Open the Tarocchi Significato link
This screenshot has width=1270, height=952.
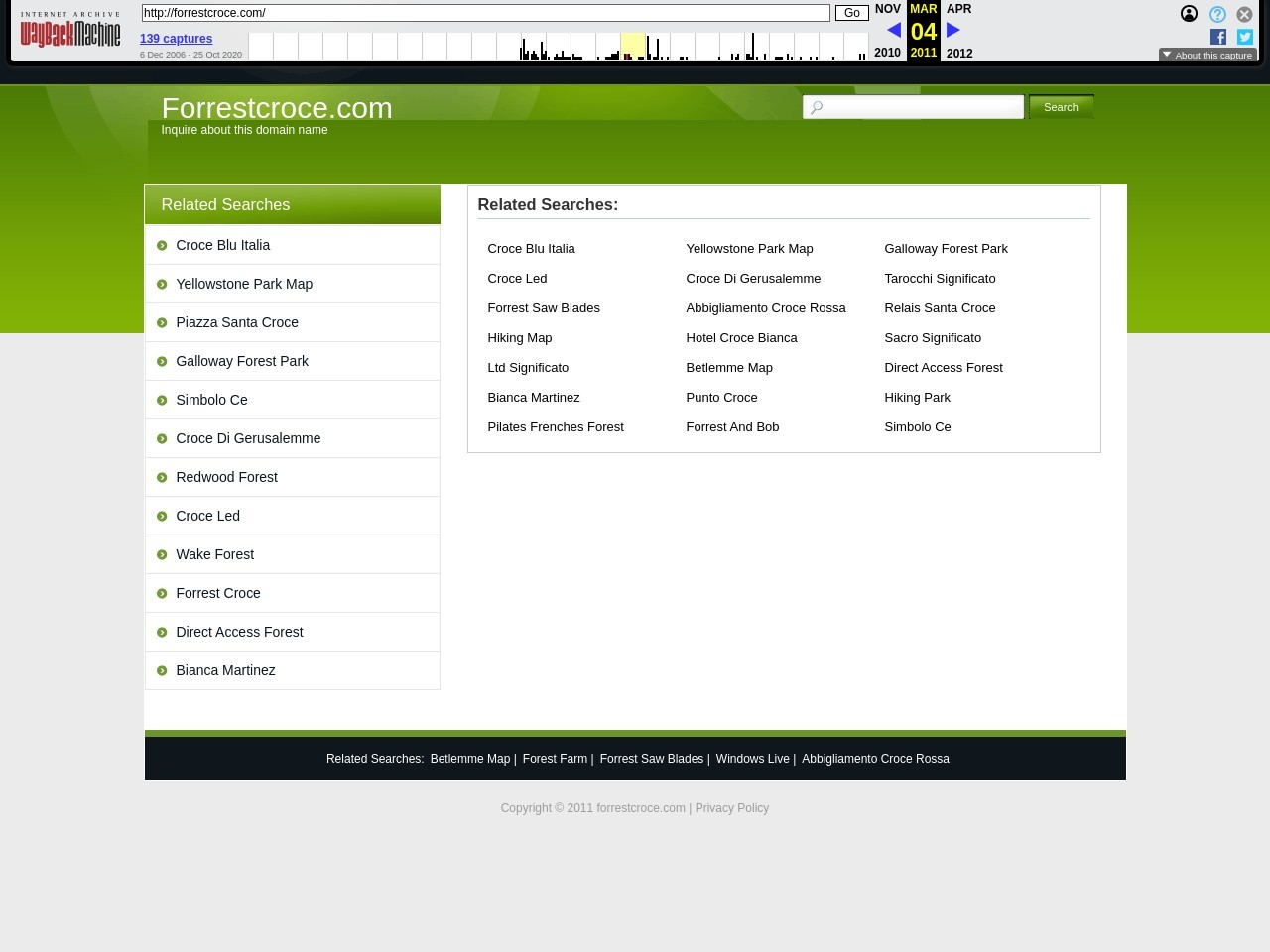(x=940, y=279)
